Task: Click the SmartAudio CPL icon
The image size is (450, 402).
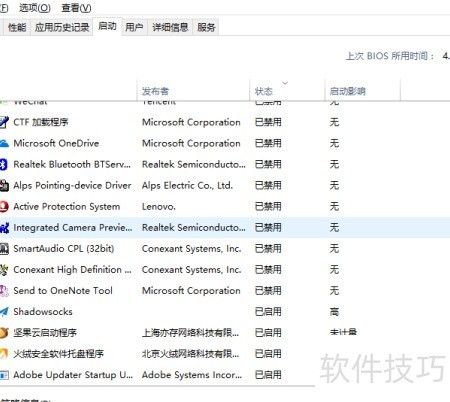Action: (4, 249)
